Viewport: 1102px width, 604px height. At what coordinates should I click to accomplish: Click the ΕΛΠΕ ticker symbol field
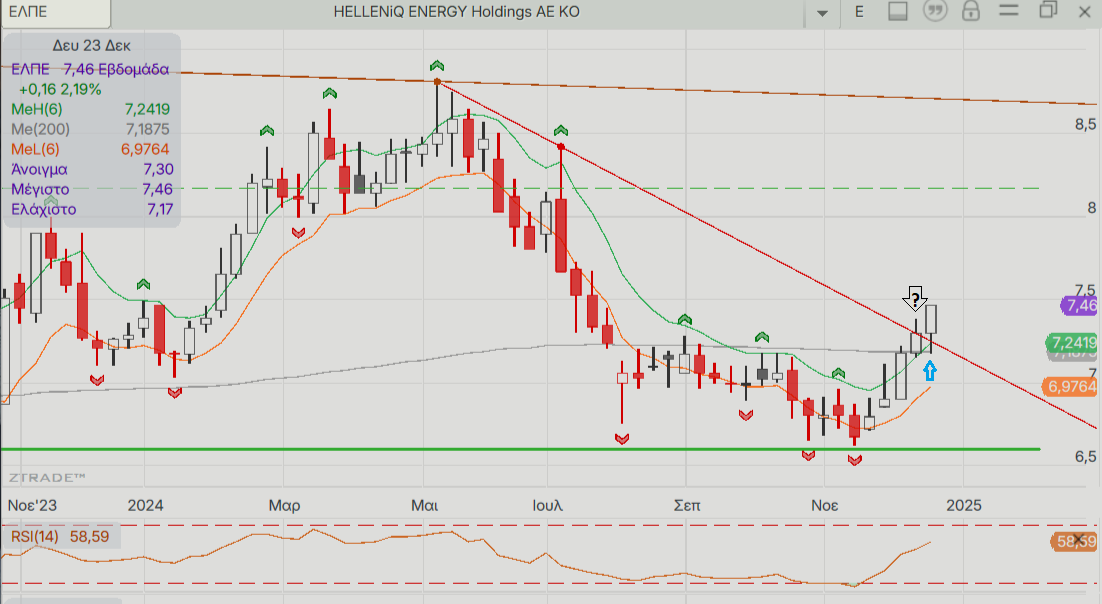(56, 12)
